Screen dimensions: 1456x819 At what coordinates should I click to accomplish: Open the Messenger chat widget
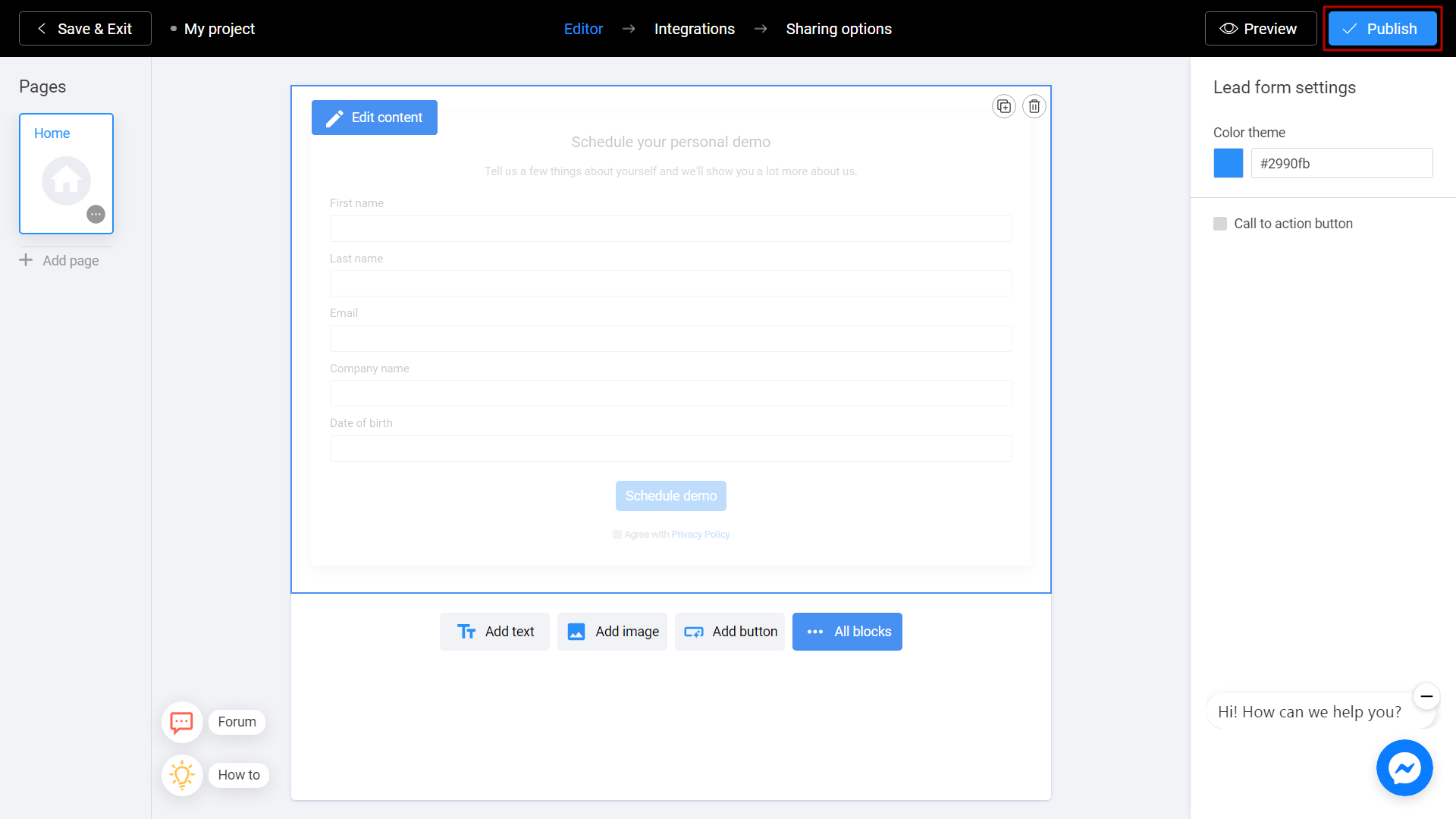(x=1404, y=767)
